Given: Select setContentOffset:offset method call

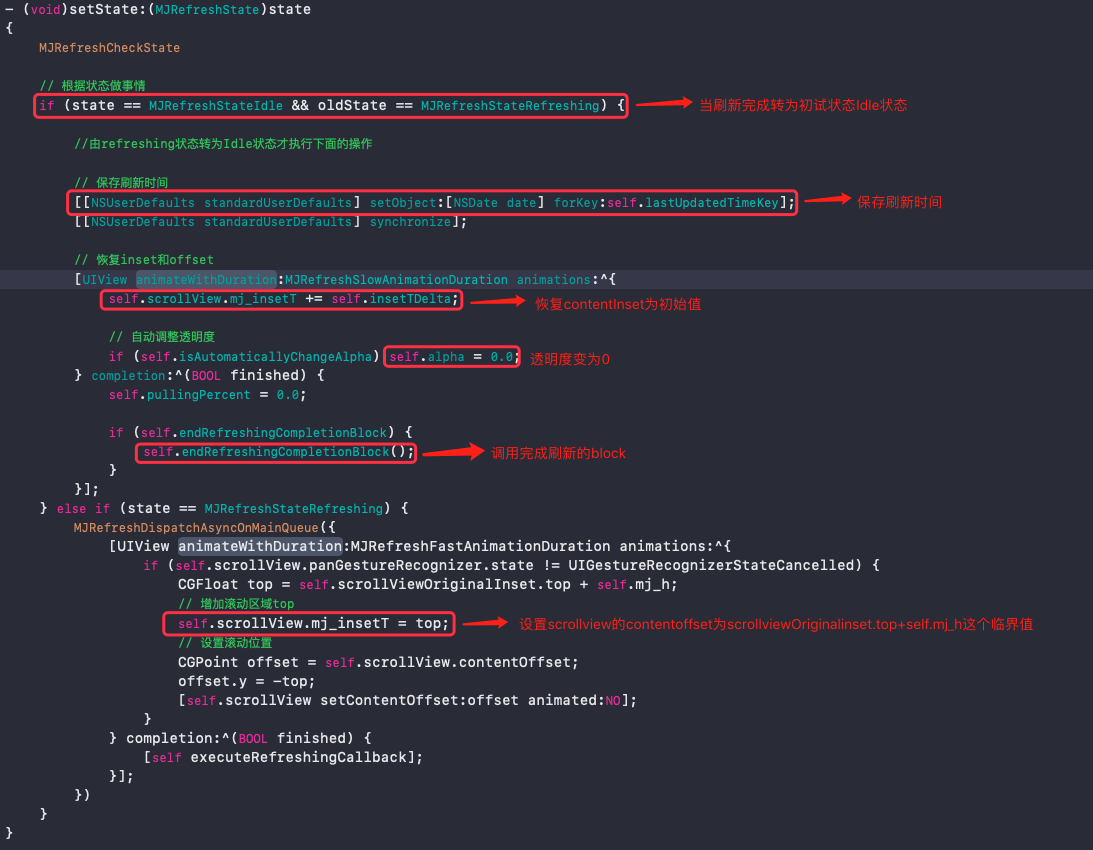Looking at the screenshot, I should [420, 700].
